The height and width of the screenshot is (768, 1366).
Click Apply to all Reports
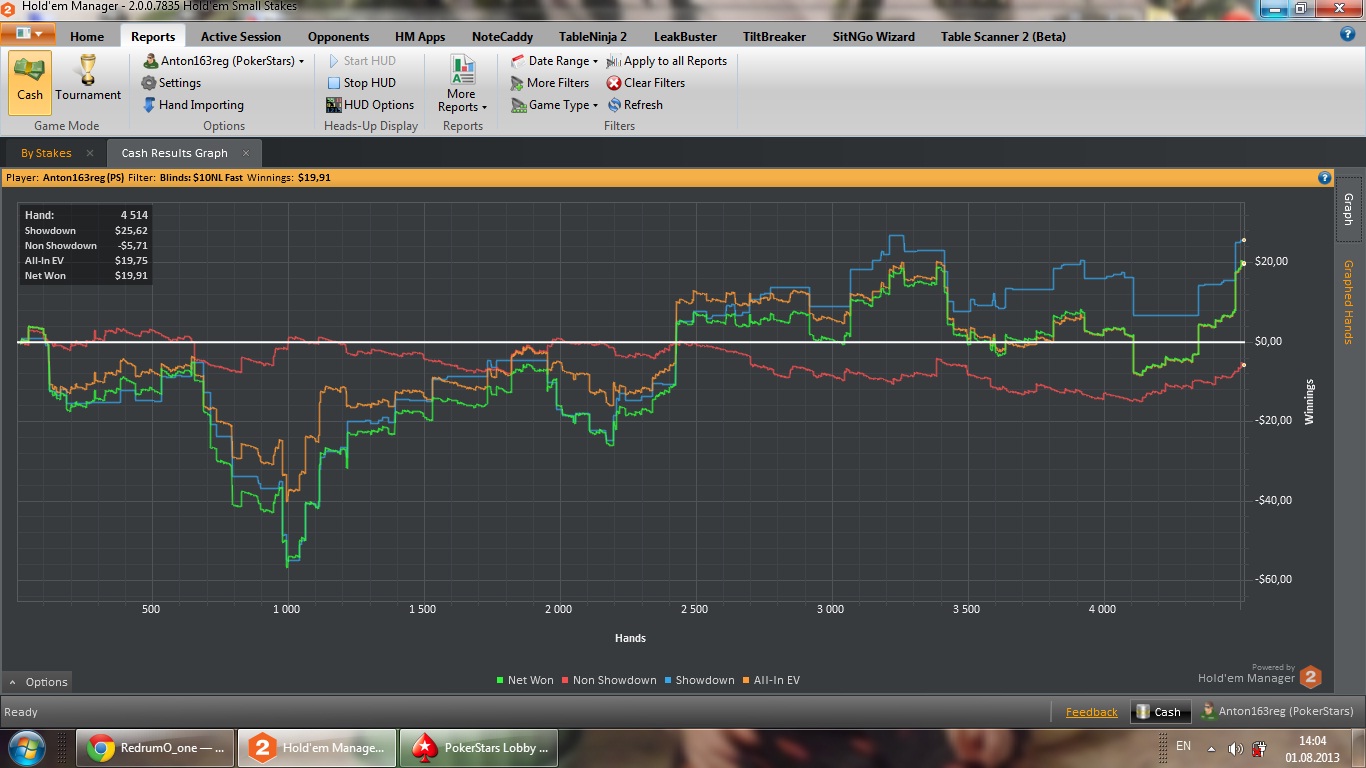point(667,61)
